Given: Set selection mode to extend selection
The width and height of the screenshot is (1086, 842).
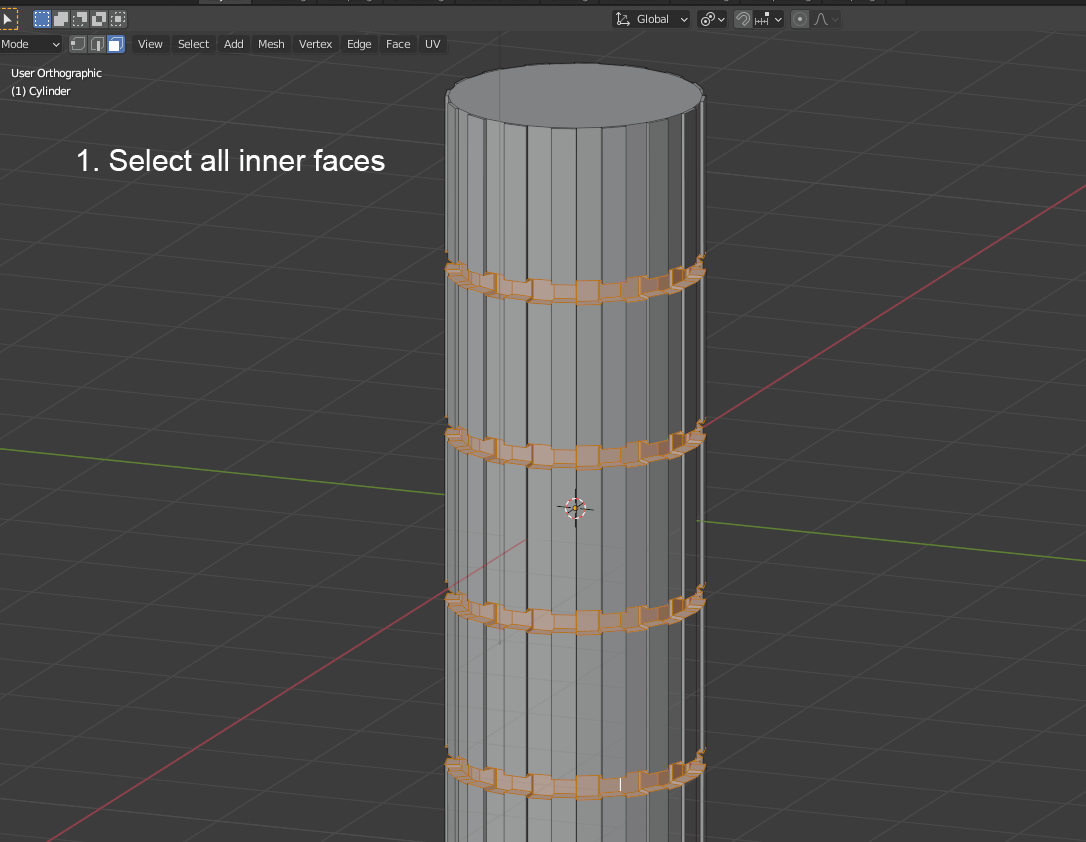Looking at the screenshot, I should pyautogui.click(x=61, y=19).
